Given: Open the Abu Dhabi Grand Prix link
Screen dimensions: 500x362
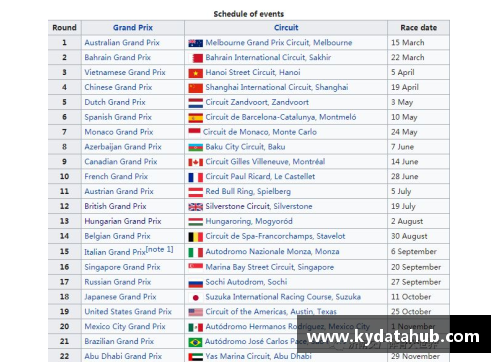Looking at the screenshot, I should (x=123, y=356).
